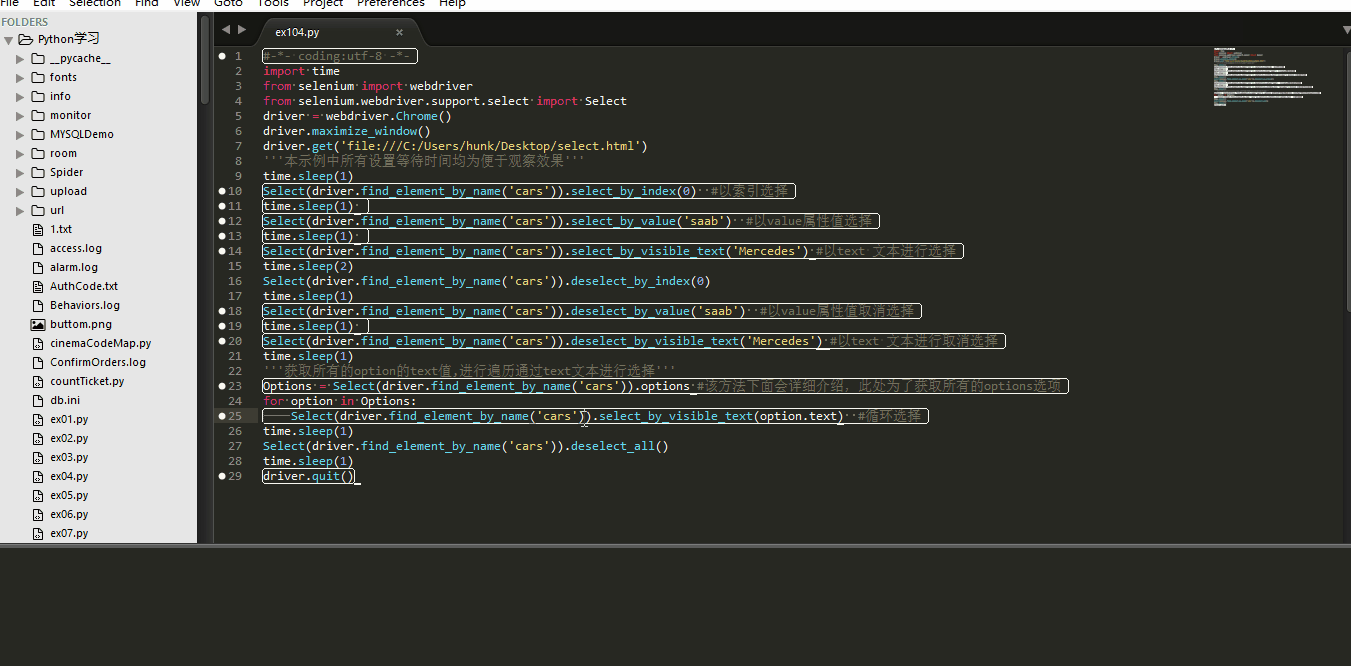1351x666 pixels.
Task: Open the Edit menu
Action: [x=44, y=4]
